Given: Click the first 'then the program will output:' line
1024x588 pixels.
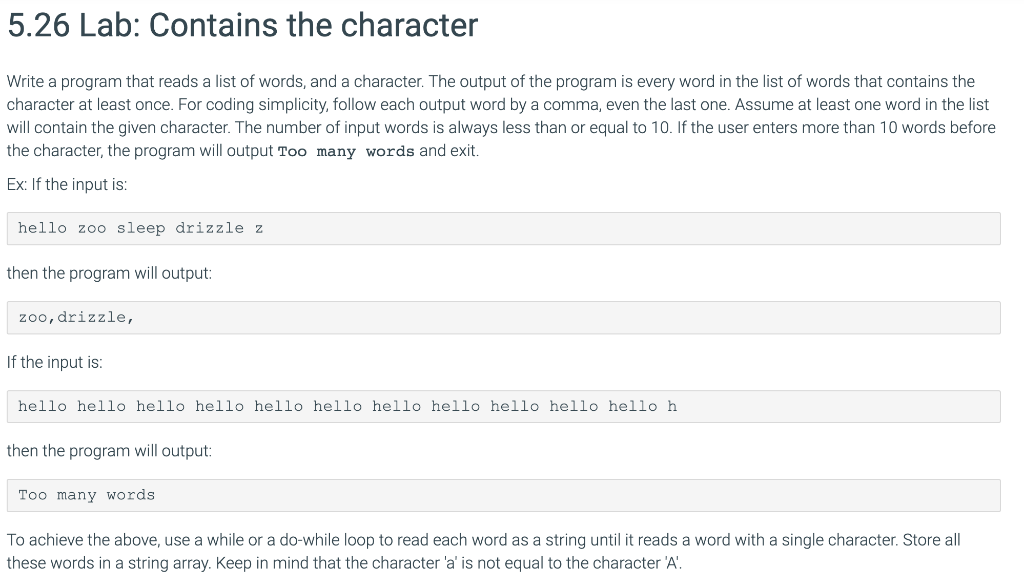Looking at the screenshot, I should [x=109, y=273].
